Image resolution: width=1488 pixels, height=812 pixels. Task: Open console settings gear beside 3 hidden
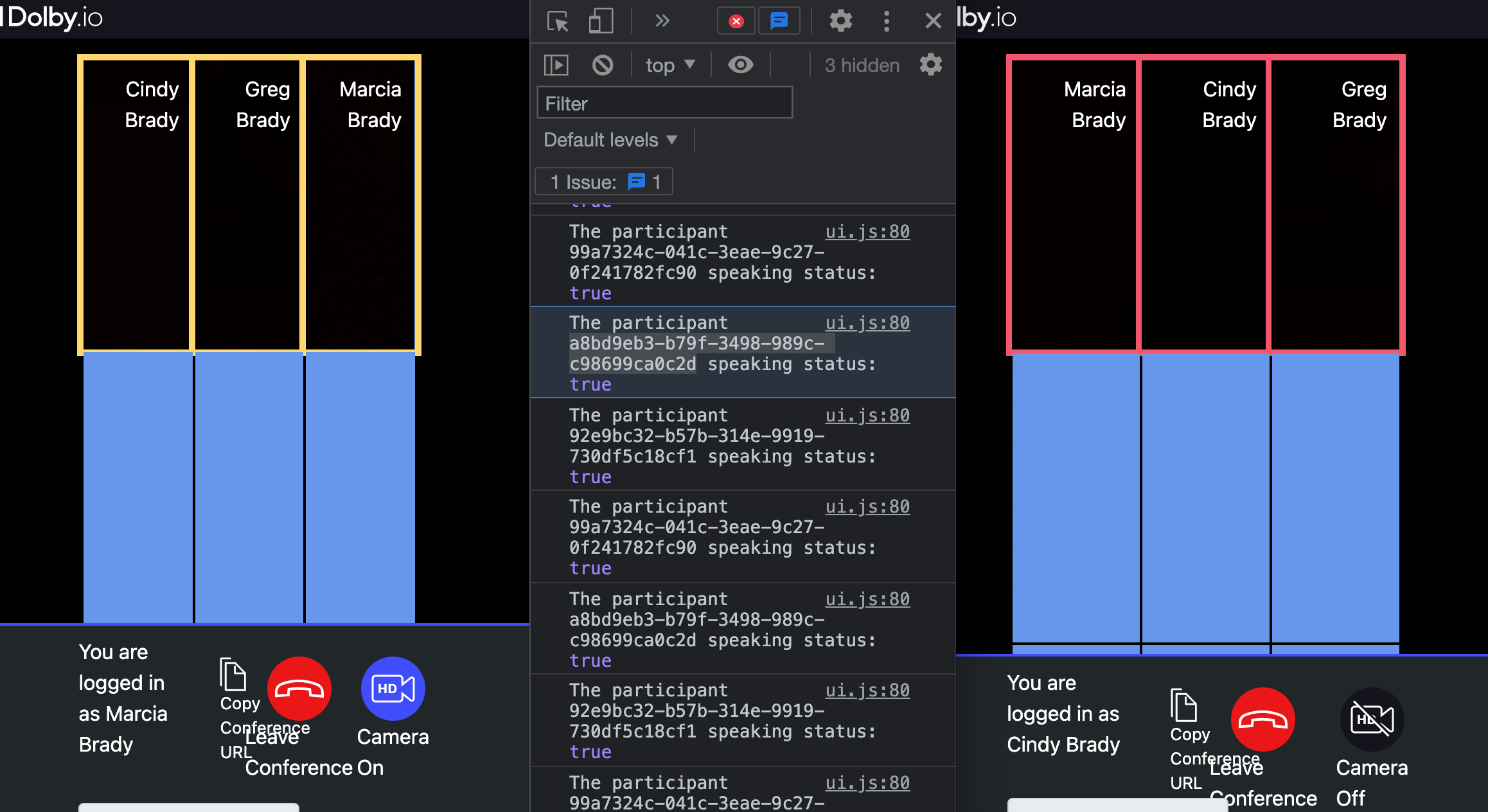(x=930, y=65)
